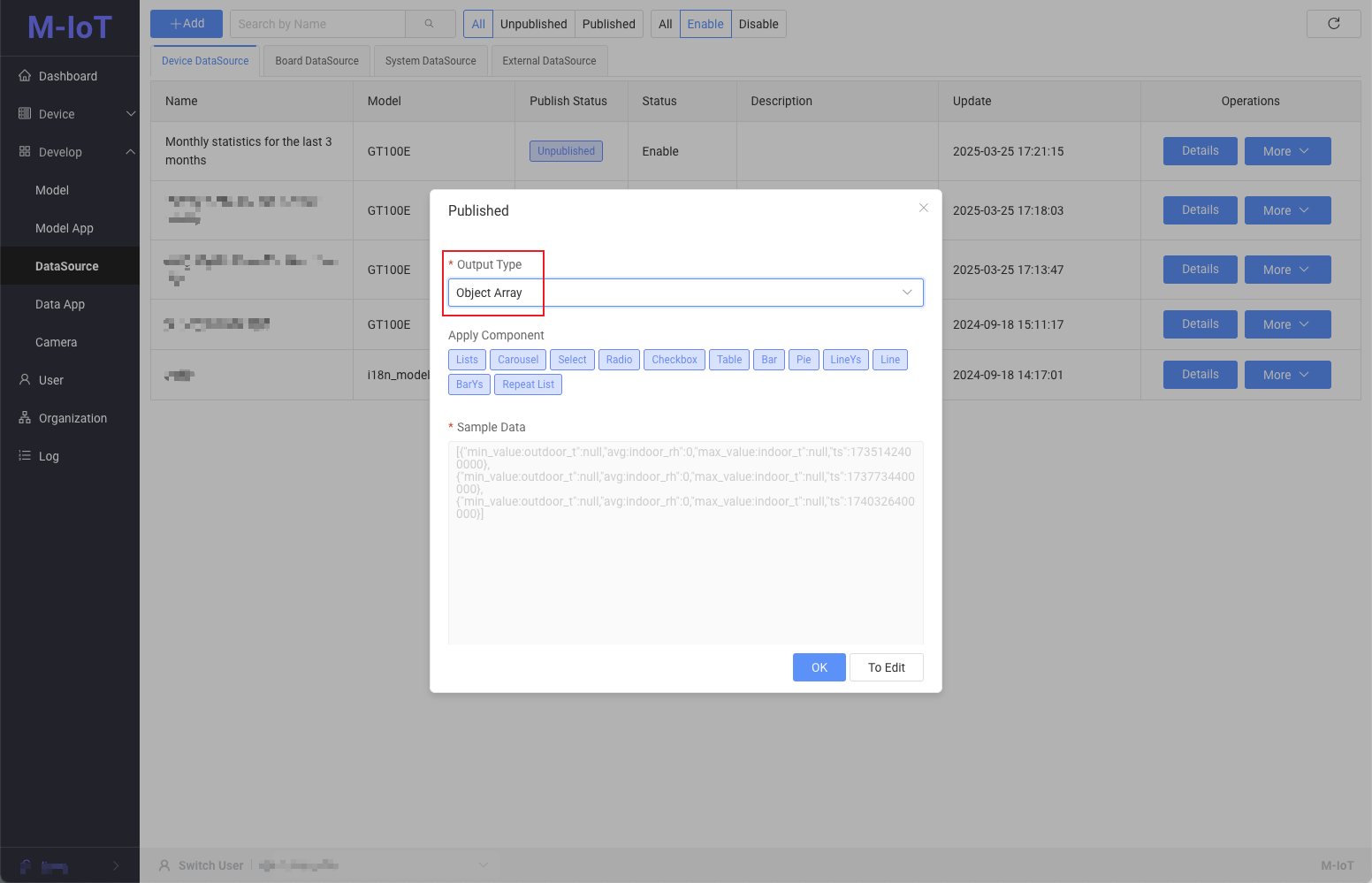
Task: Click the search magnifier icon
Action: [430, 24]
